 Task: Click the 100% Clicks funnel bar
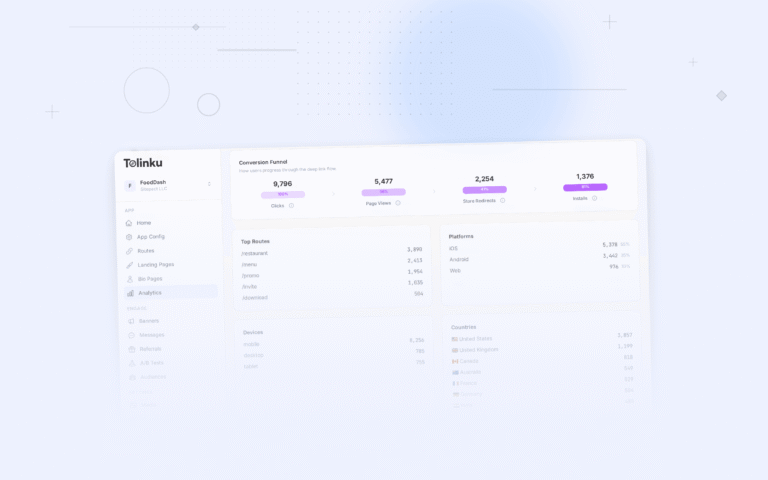(283, 194)
